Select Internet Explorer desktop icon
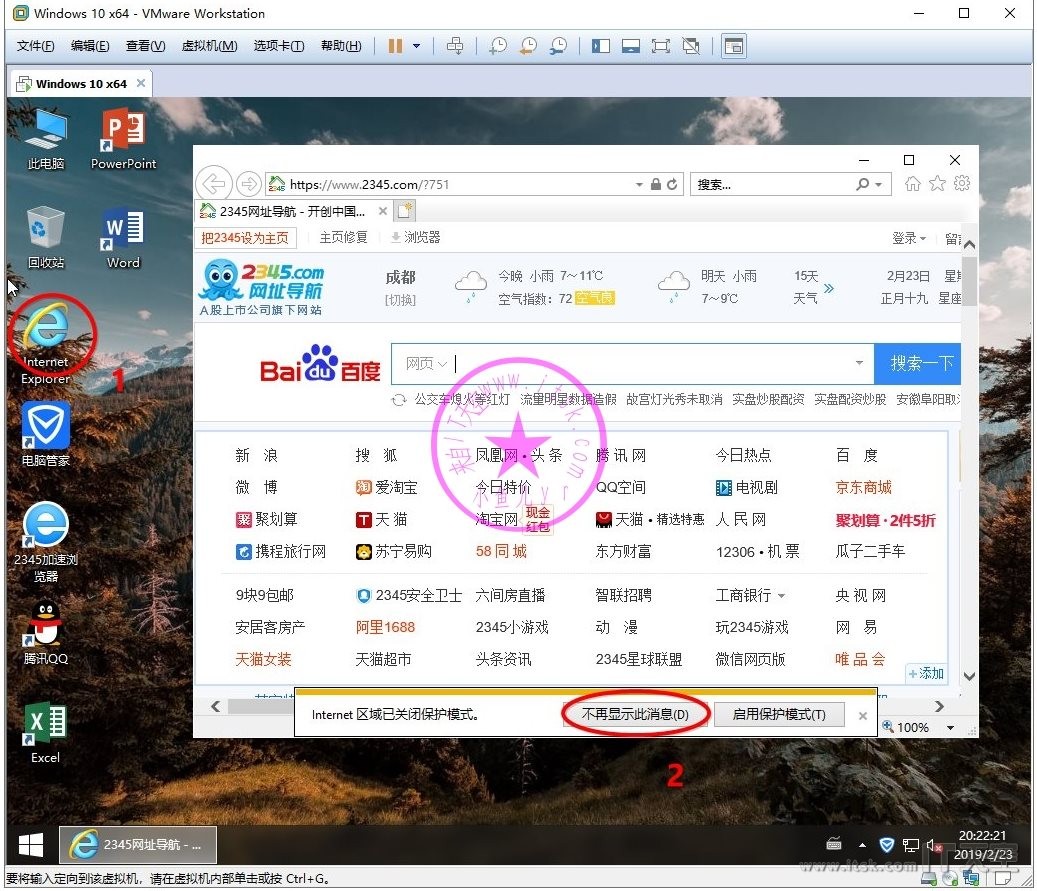 pos(46,344)
